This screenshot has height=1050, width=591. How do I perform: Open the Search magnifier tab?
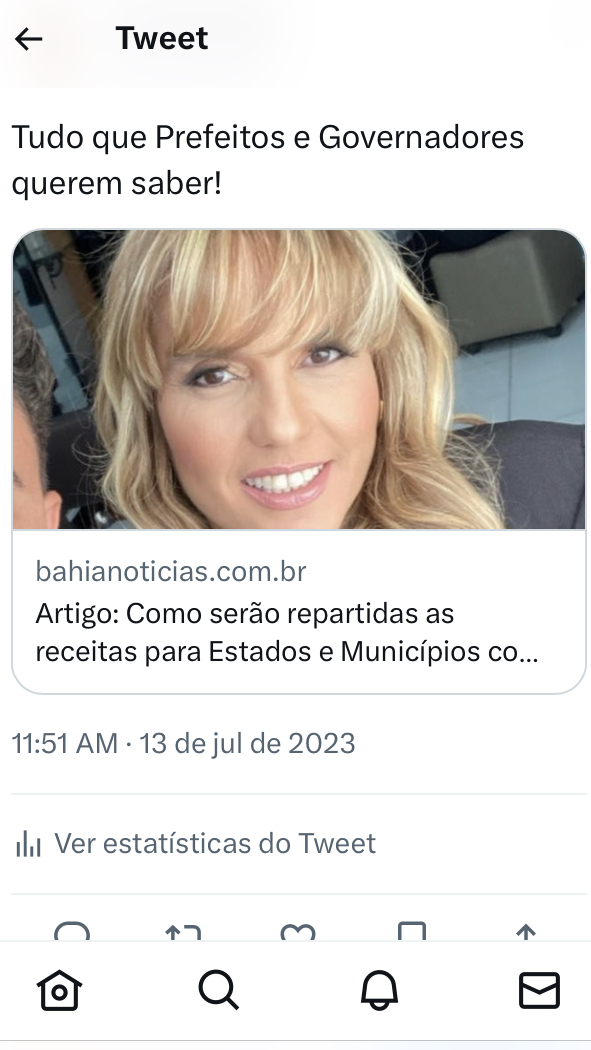[219, 990]
